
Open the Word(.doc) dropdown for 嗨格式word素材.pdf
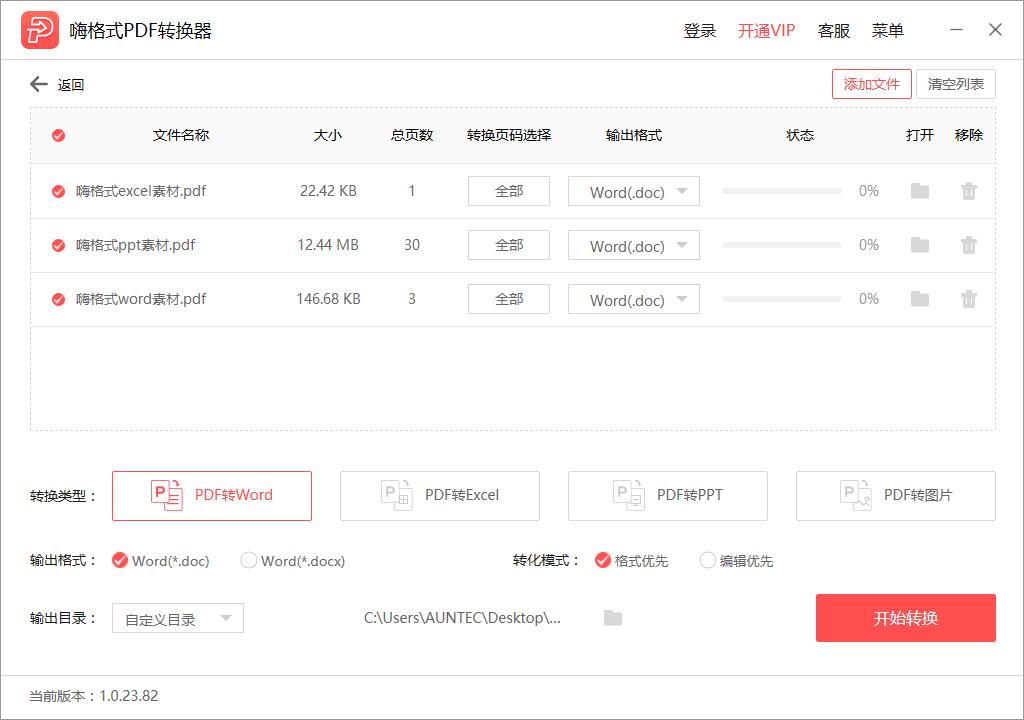tap(632, 298)
